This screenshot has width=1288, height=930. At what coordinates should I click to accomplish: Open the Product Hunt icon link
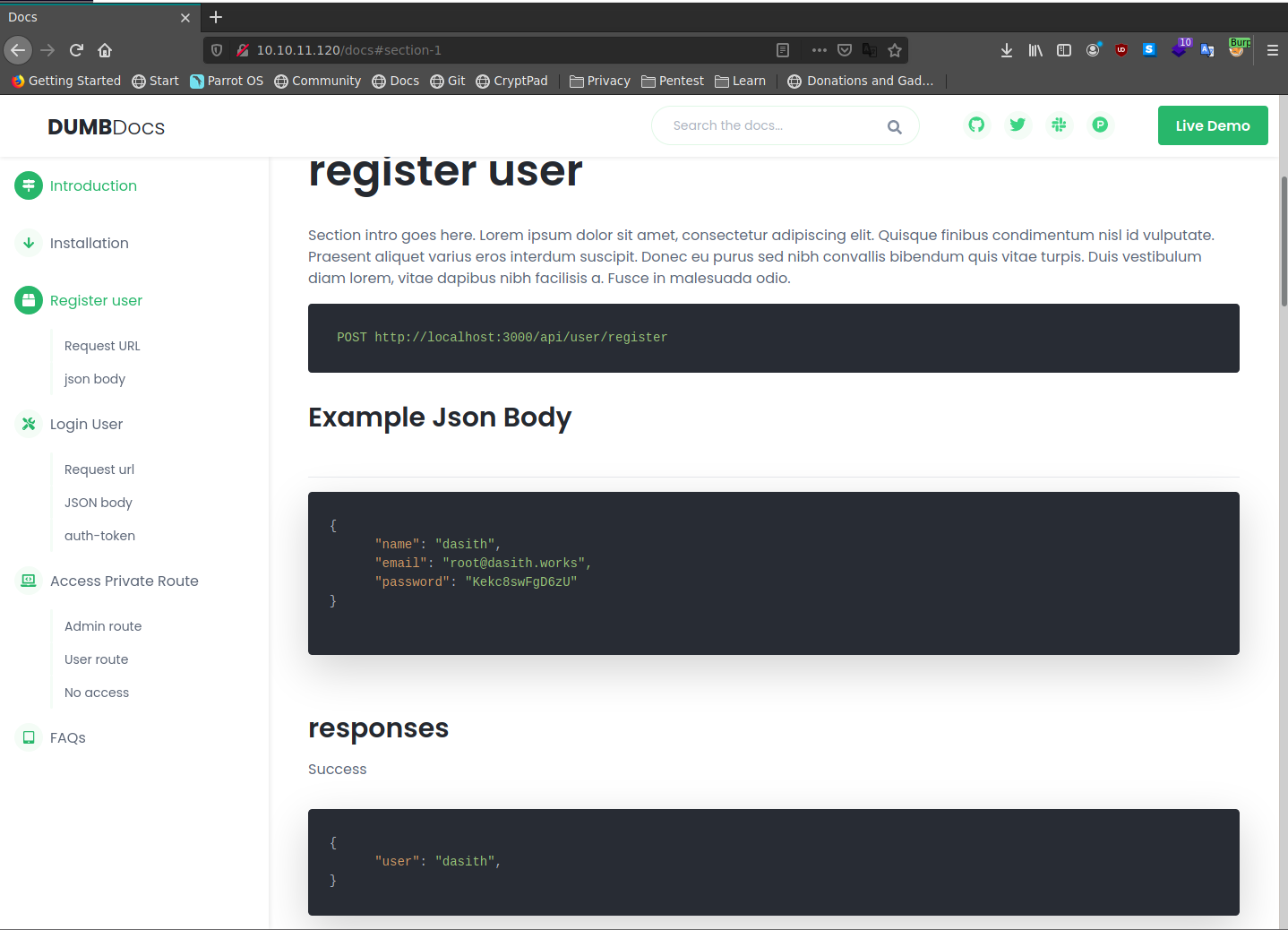(1100, 125)
